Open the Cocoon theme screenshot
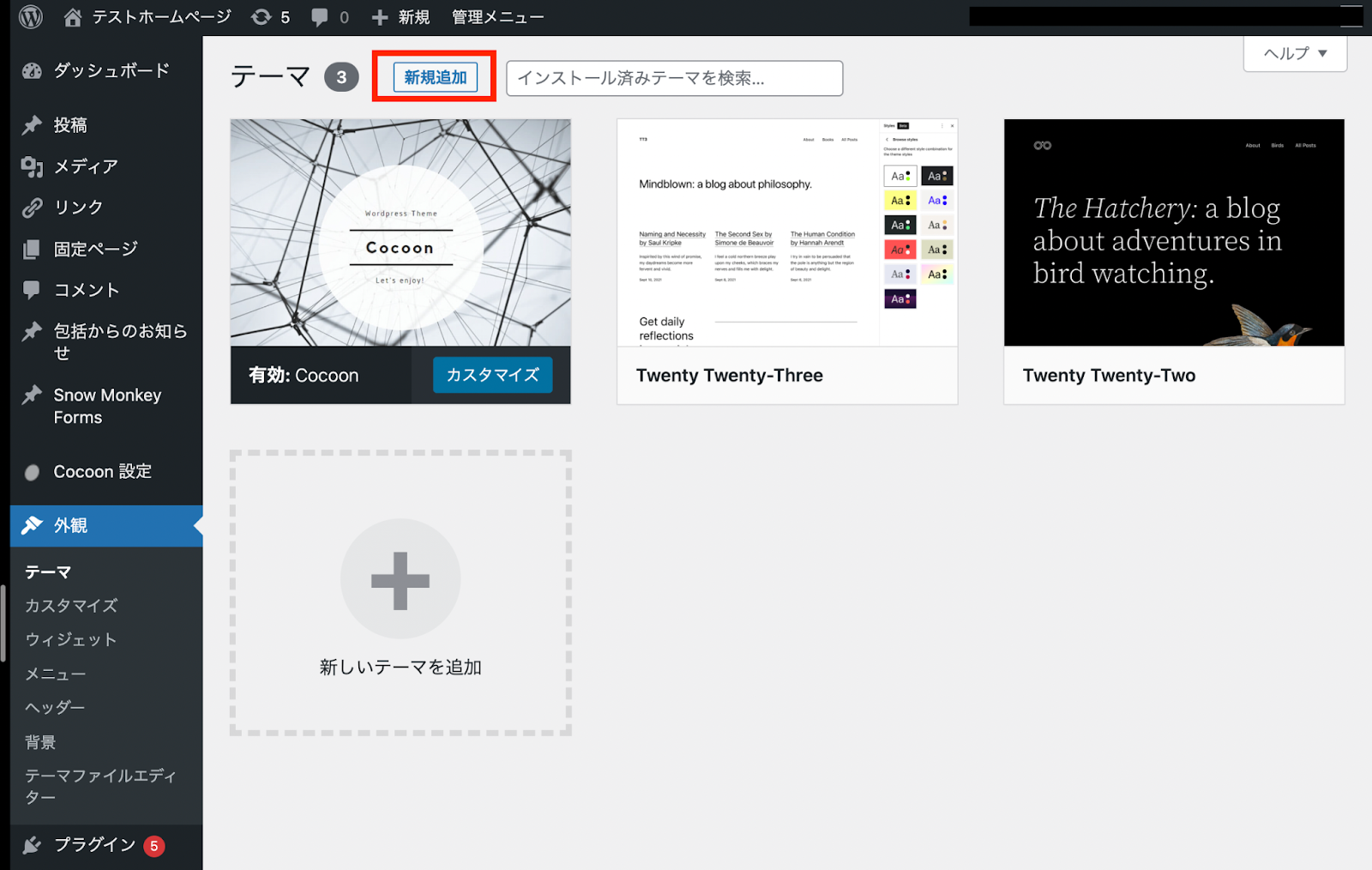1372x870 pixels. [400, 233]
